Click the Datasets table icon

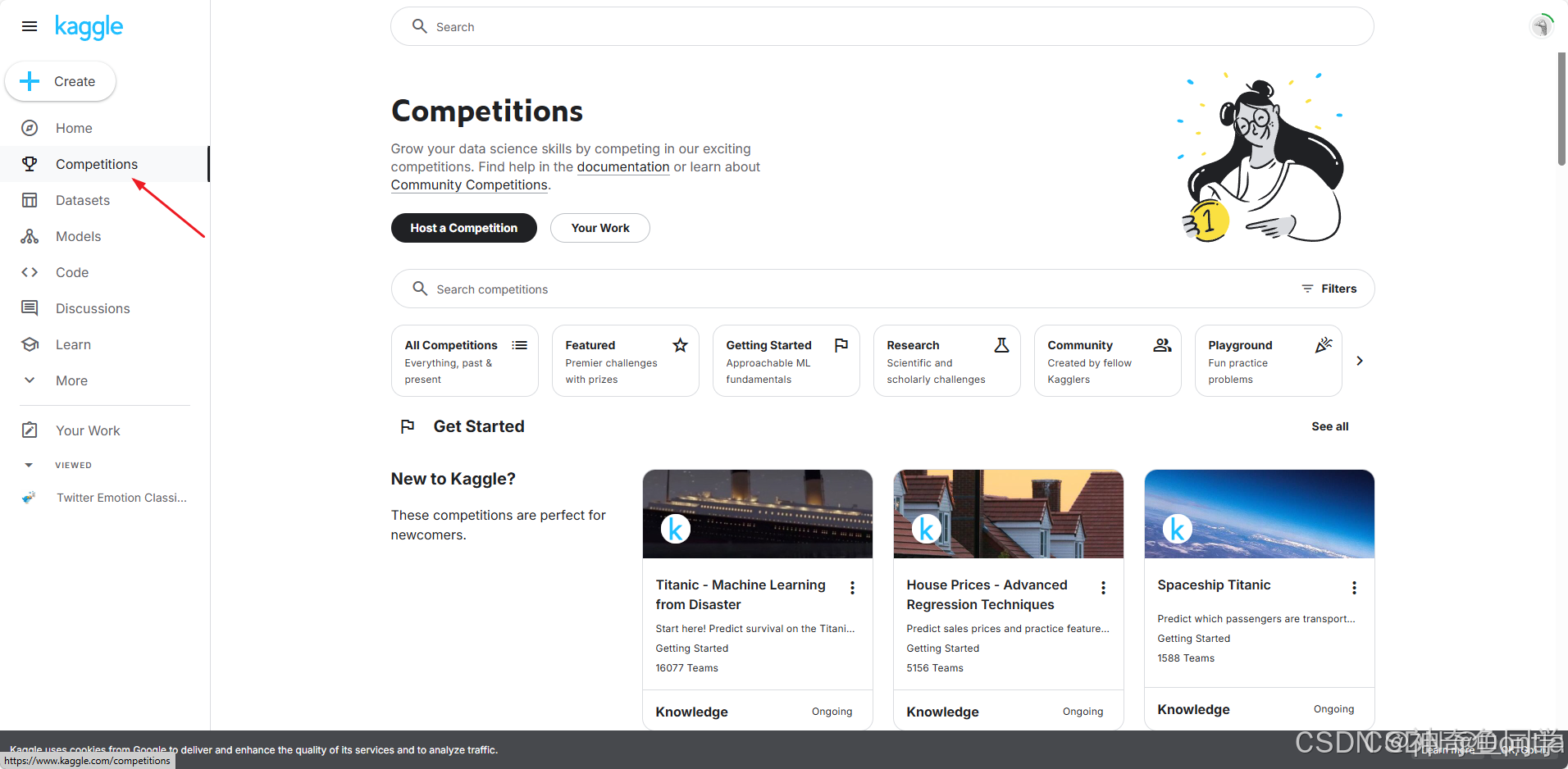coord(30,200)
